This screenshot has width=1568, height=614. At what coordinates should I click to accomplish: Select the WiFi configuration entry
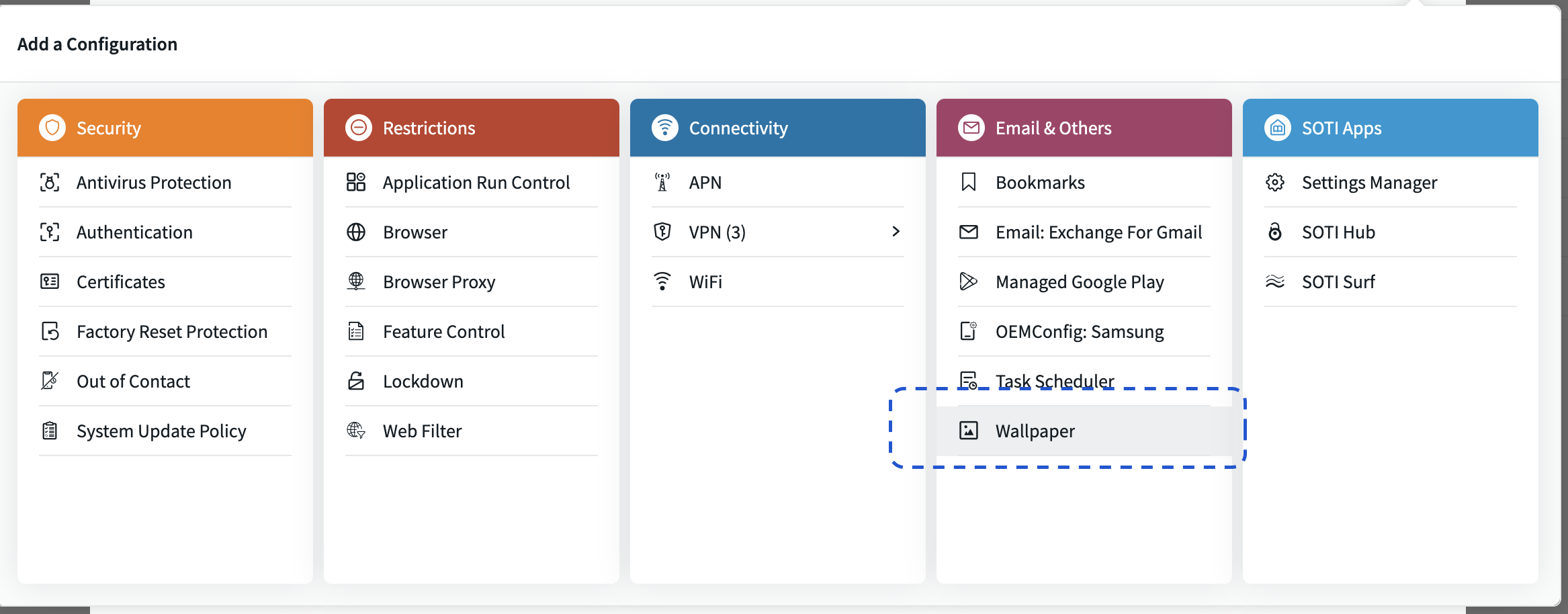[x=705, y=282]
